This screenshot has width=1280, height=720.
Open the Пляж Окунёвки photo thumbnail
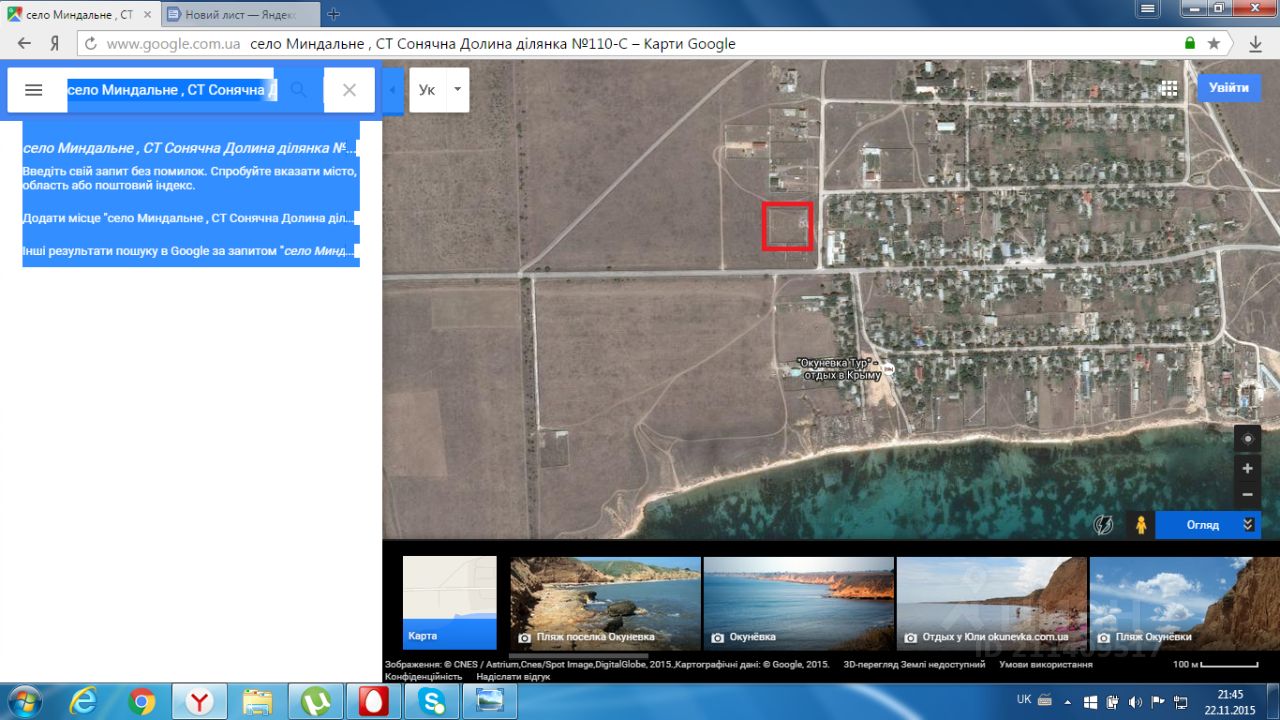pyautogui.click(x=1185, y=603)
